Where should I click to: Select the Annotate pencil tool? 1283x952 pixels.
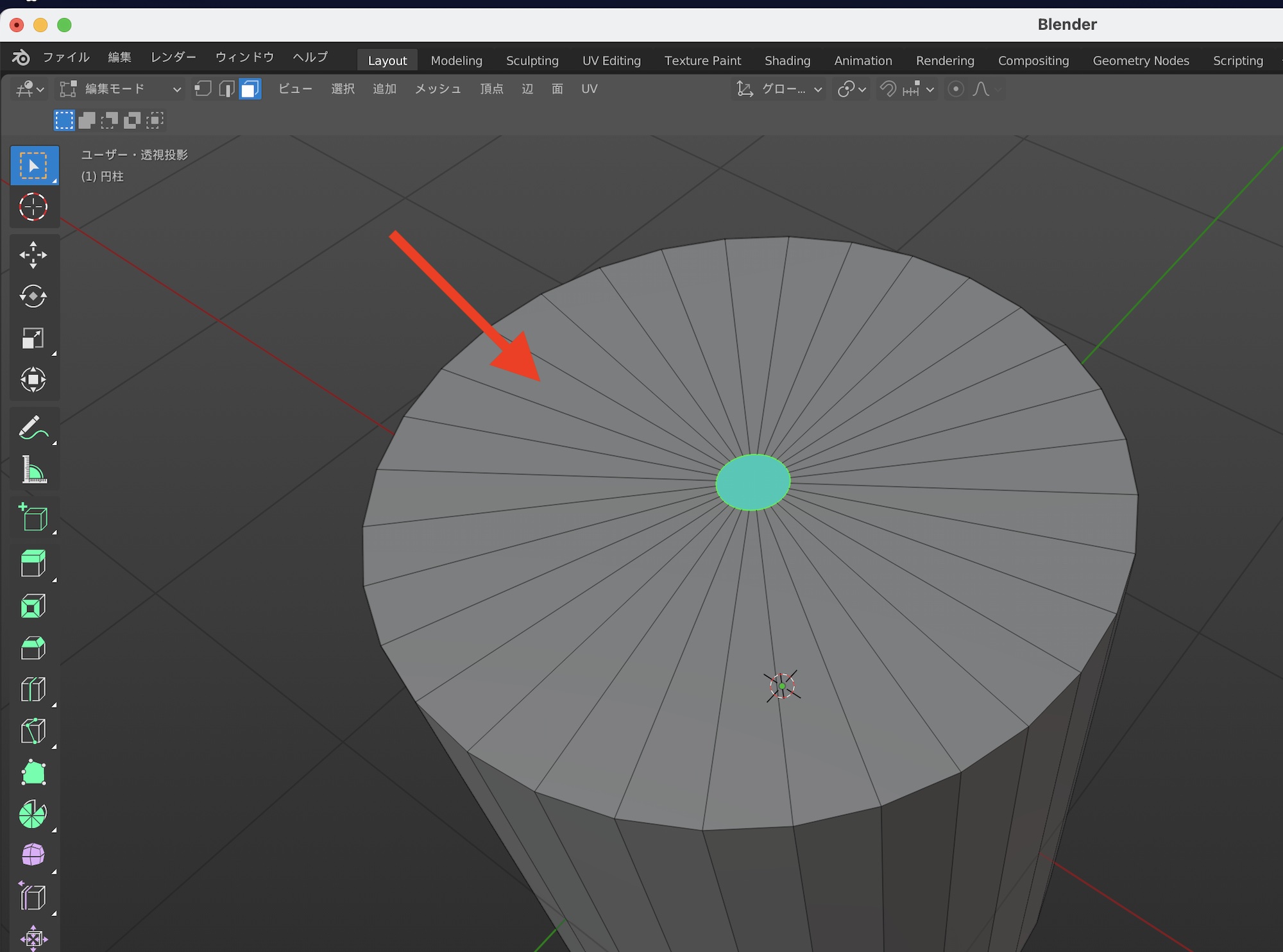33,428
